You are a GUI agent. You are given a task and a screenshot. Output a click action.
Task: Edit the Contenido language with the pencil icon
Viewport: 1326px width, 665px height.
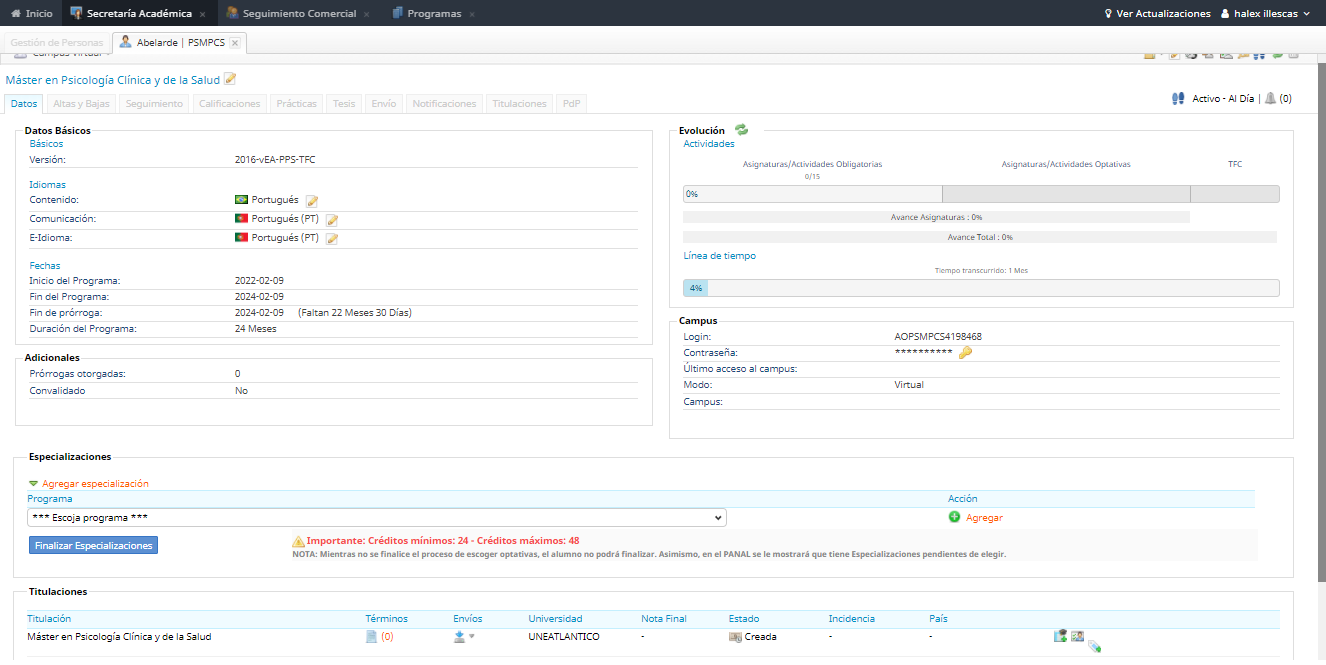click(312, 201)
